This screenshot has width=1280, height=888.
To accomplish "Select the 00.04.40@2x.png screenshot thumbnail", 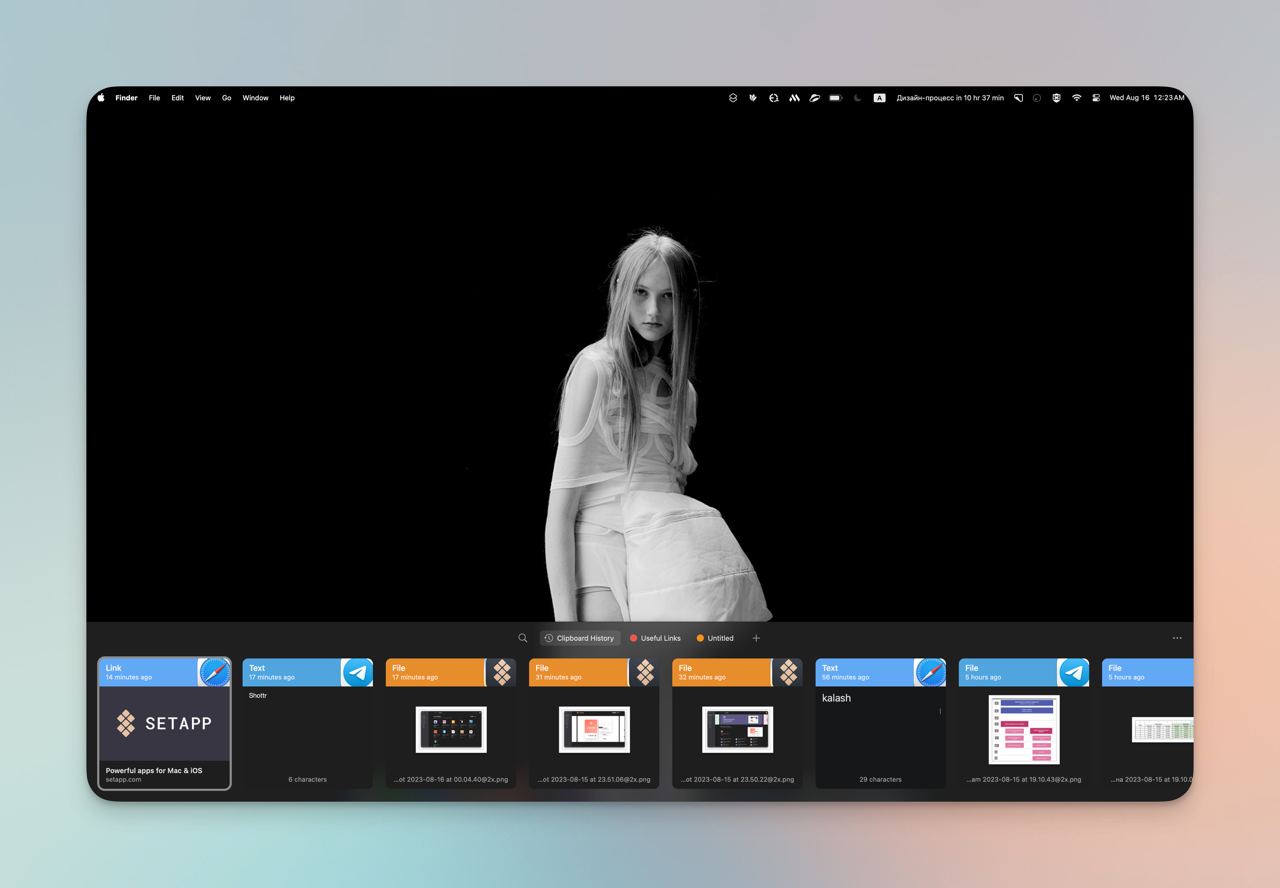I will (x=451, y=729).
